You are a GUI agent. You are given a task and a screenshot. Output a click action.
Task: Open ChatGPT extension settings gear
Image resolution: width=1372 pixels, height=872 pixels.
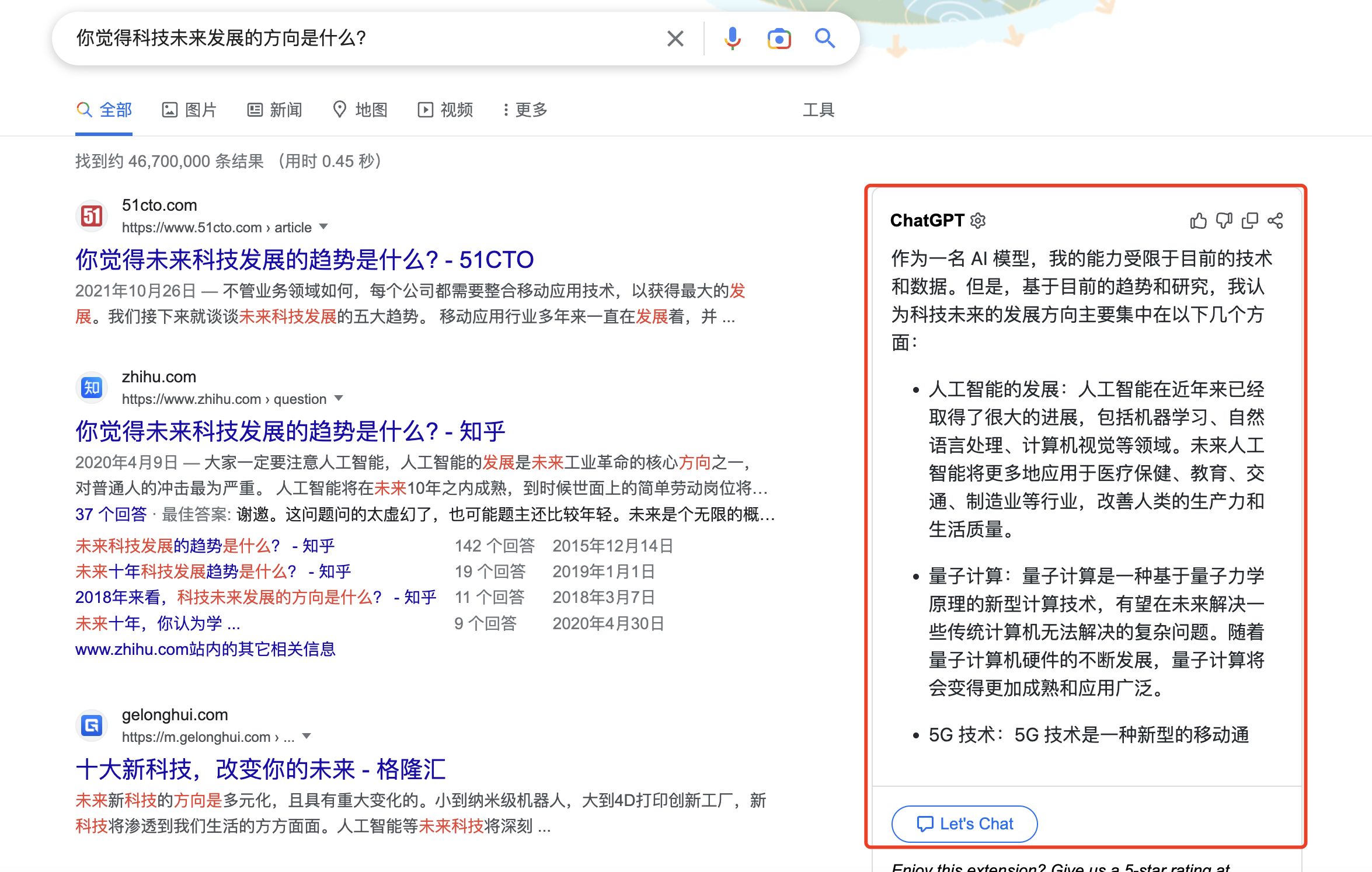978,220
